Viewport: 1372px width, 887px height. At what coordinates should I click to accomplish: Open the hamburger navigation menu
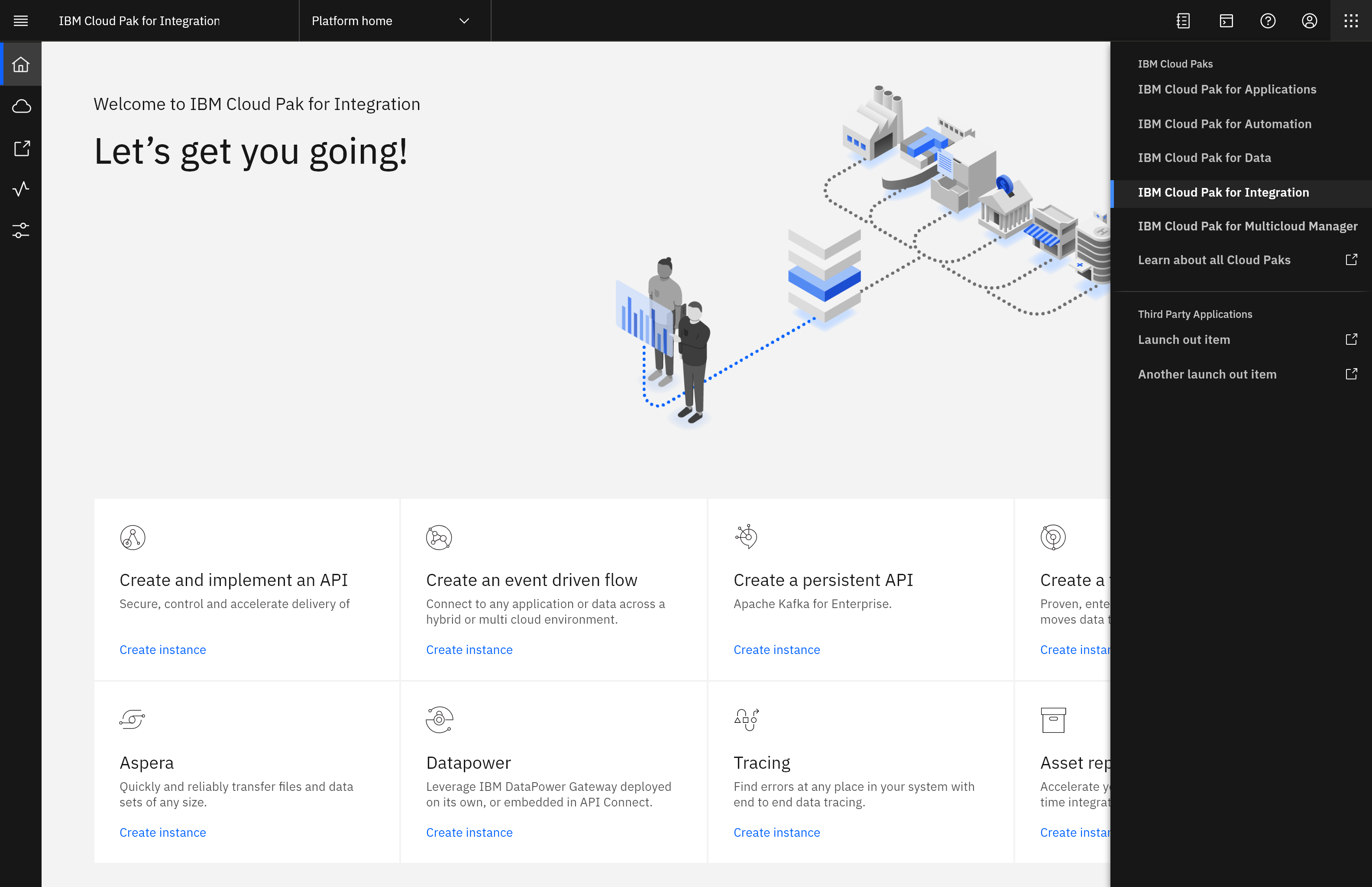(x=21, y=21)
